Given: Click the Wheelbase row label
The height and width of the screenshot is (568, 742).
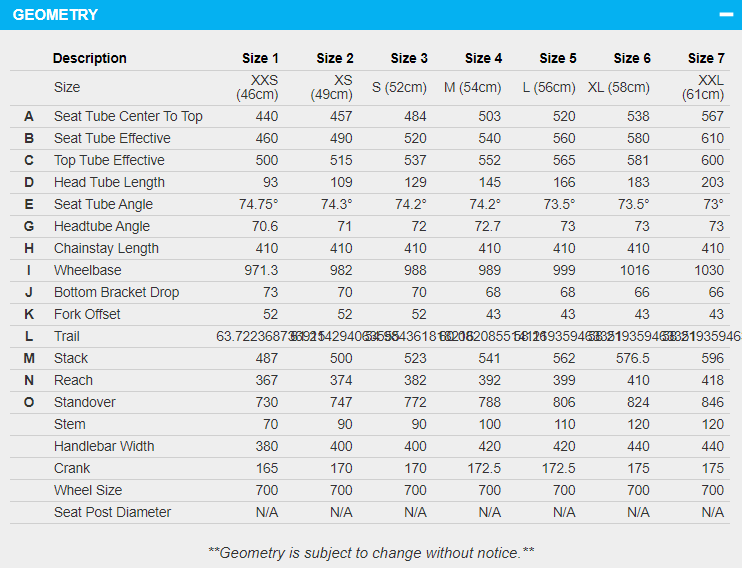Looking at the screenshot, I should [x=88, y=270].
